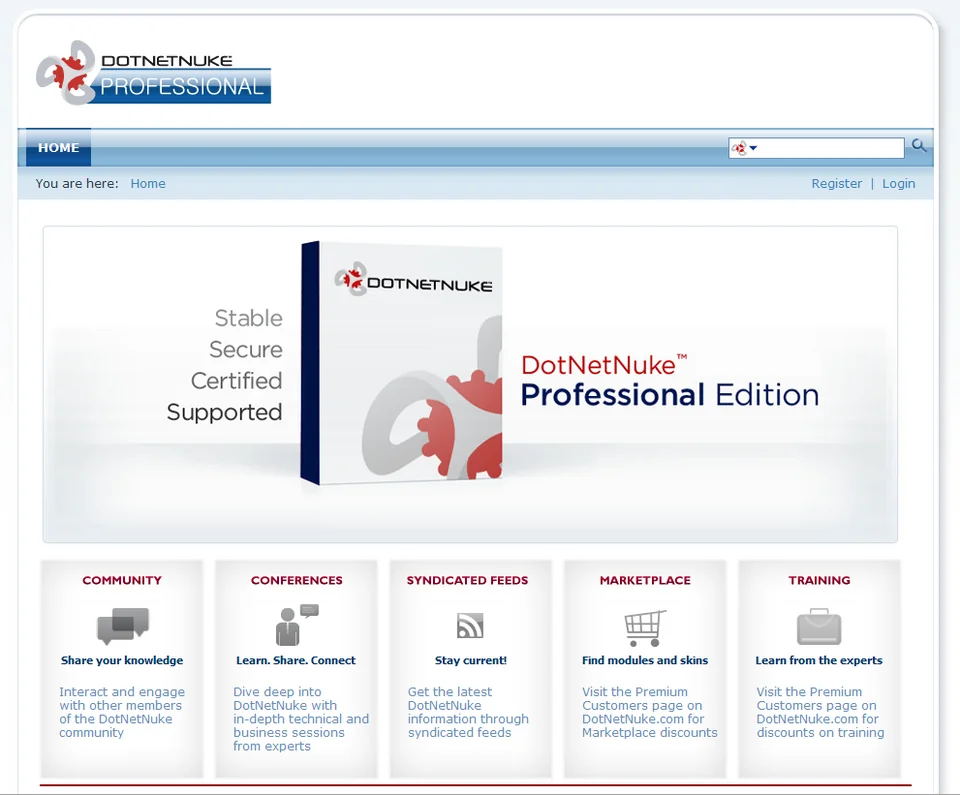Viewport: 960px width, 795px height.
Task: Click the 'Supported' banner word
Action: (224, 412)
